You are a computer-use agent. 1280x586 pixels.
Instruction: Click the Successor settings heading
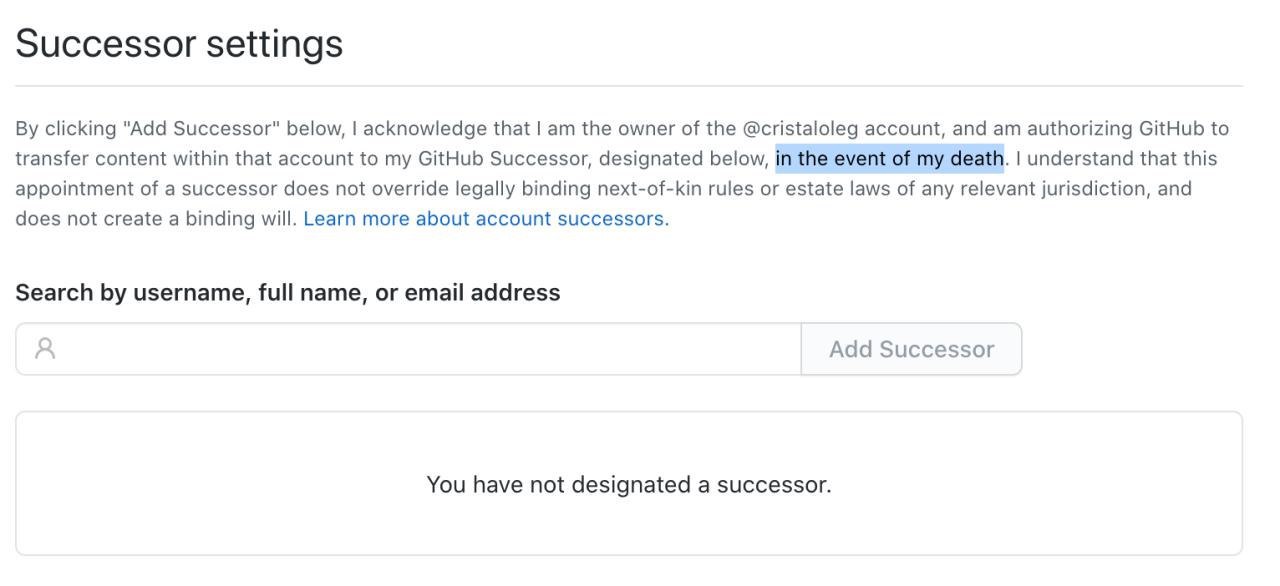179,43
